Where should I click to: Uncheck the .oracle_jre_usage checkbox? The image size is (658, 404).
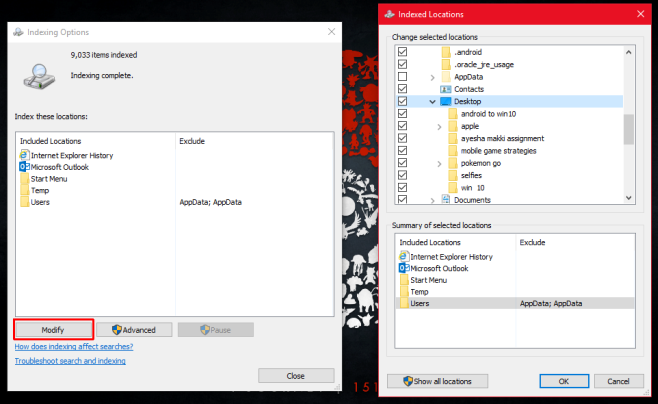coord(402,64)
